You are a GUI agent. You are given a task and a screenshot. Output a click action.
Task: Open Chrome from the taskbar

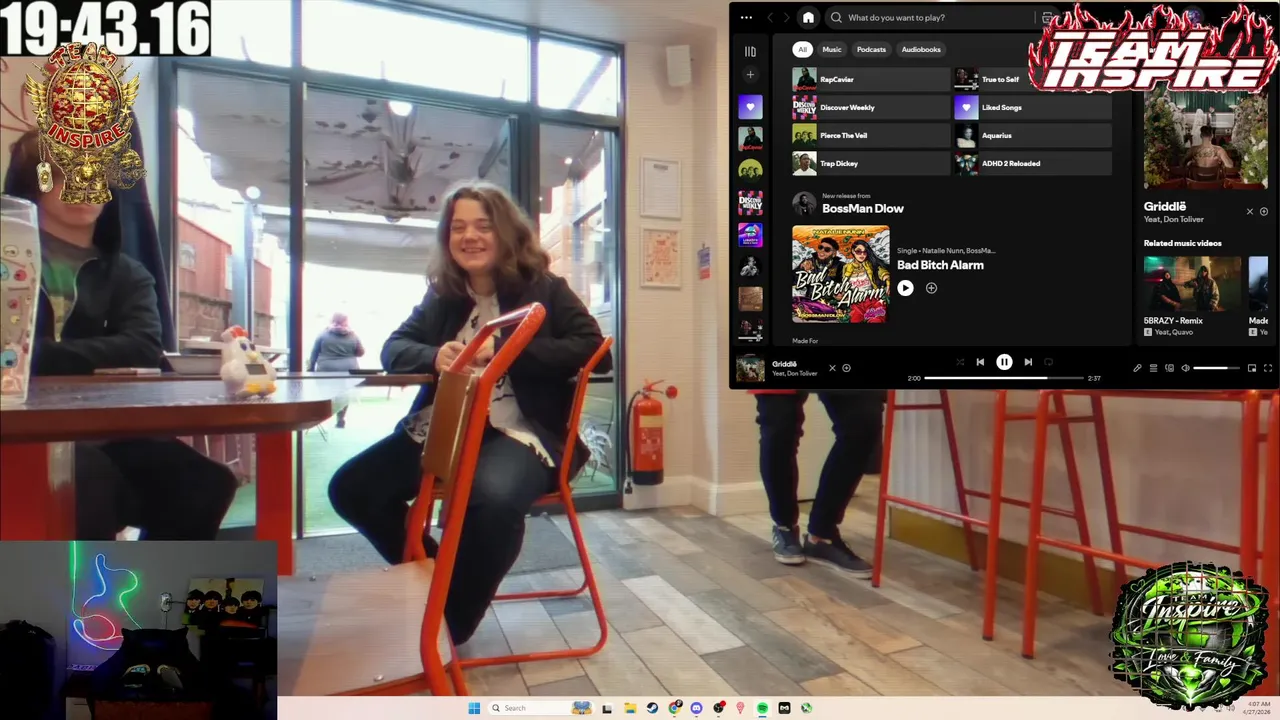pos(675,708)
